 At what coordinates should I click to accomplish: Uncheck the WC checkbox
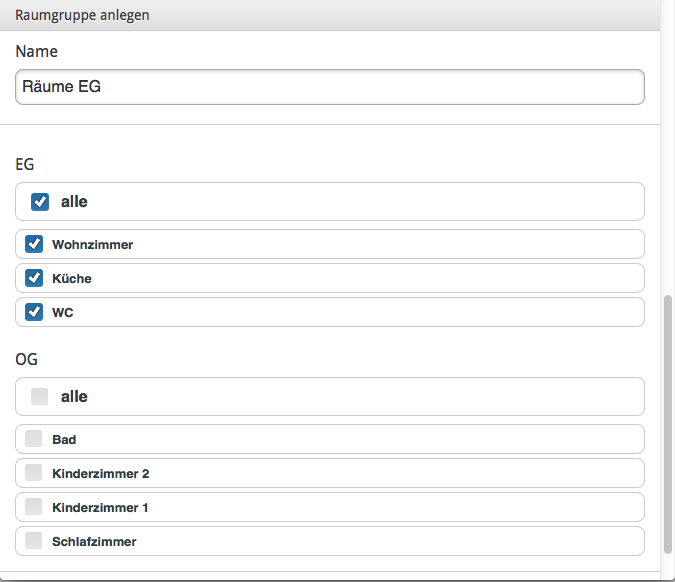[34, 312]
